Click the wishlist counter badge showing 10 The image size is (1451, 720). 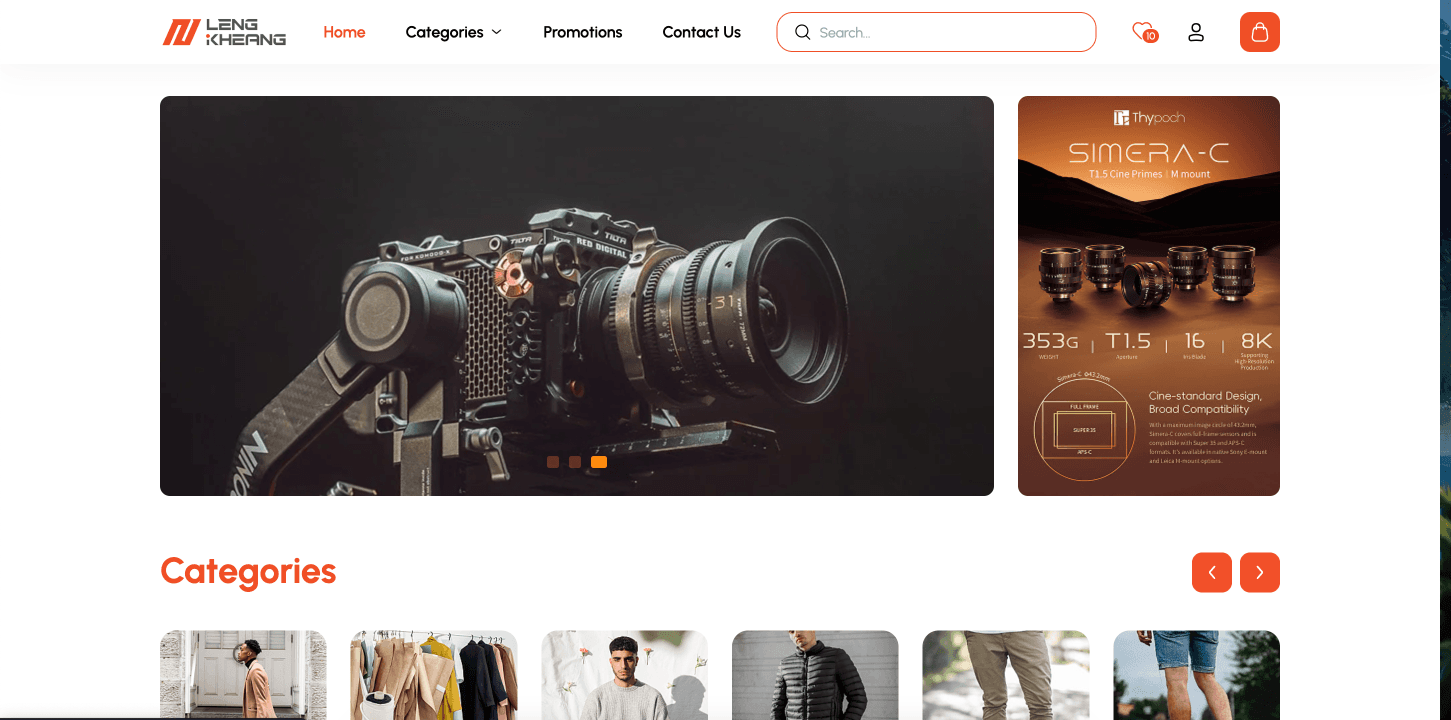click(x=1150, y=36)
